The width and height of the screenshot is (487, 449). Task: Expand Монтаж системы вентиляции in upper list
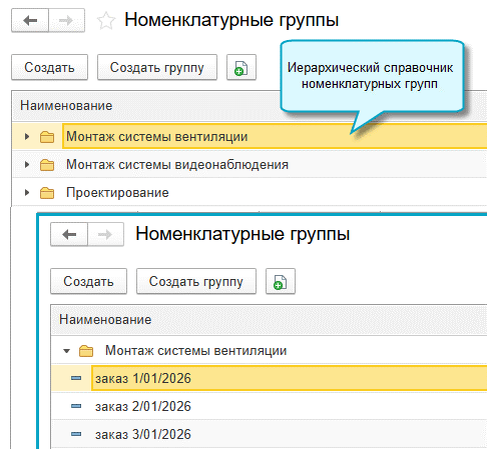pyautogui.click(x=27, y=136)
